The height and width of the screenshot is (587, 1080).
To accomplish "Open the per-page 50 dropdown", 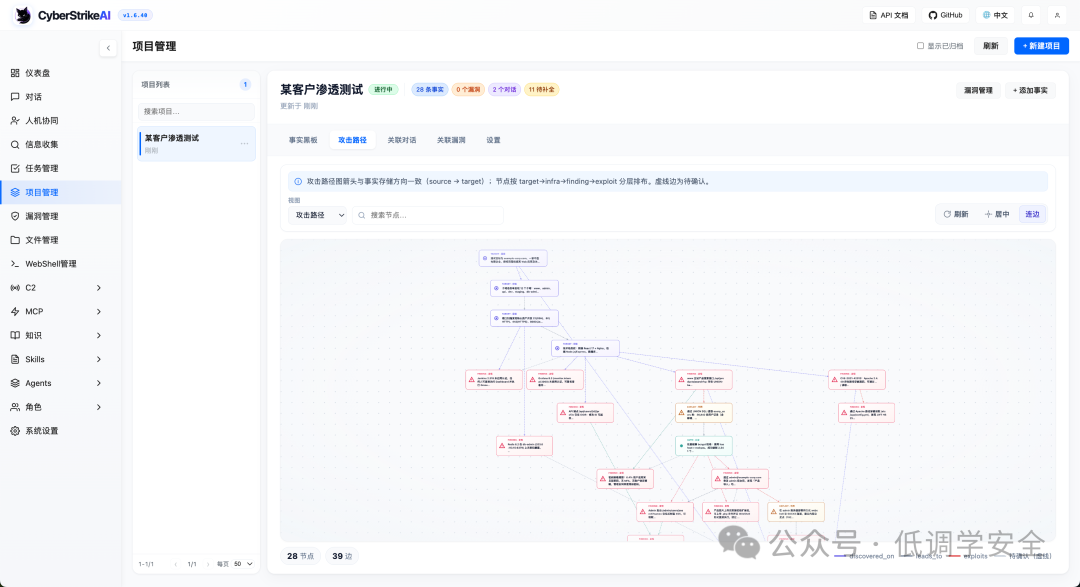I will point(243,564).
